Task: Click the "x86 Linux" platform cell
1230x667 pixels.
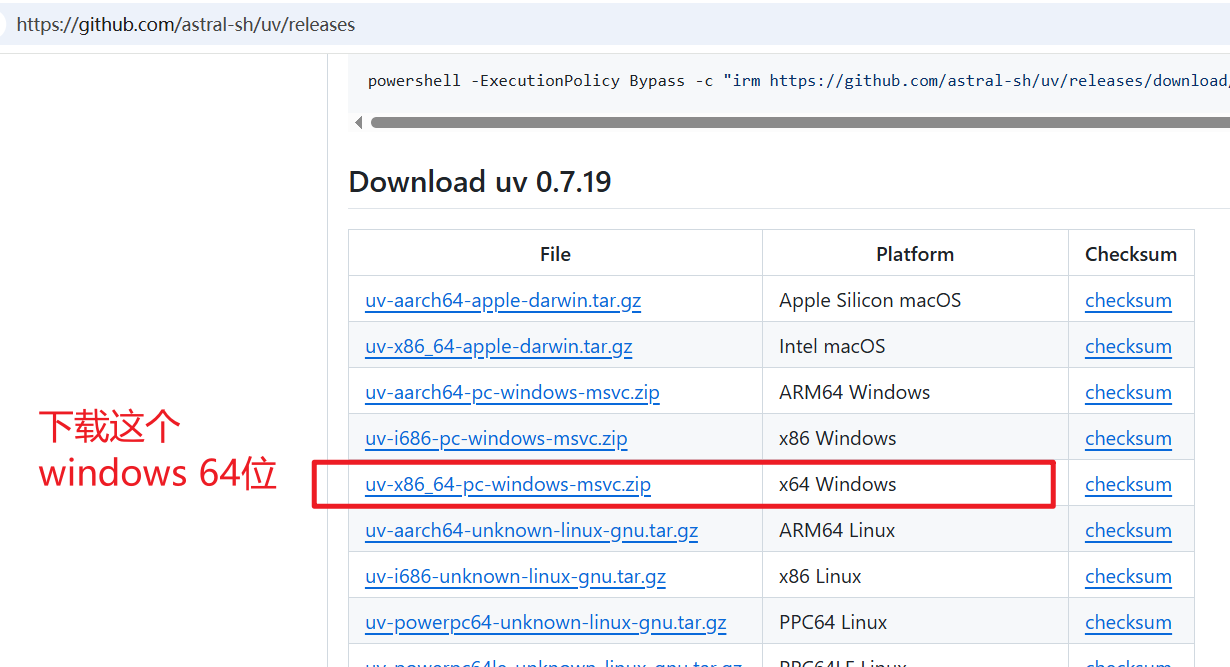Action: (915, 577)
